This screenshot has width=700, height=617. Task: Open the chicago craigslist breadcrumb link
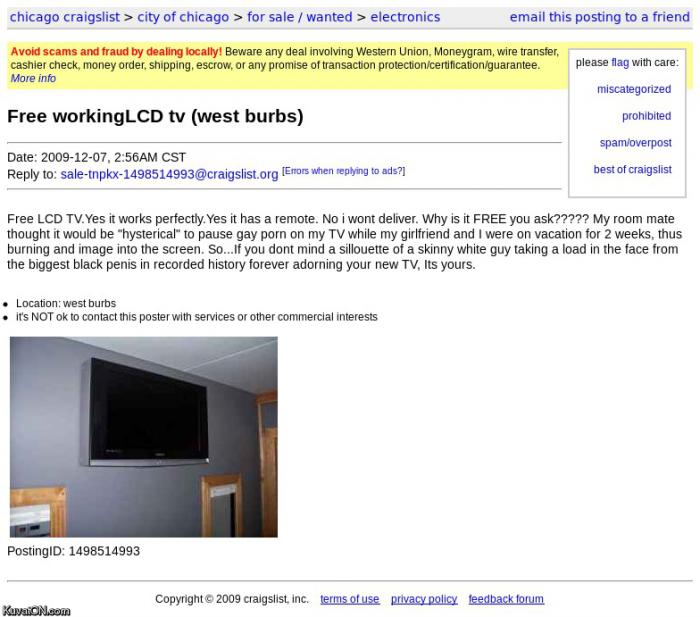tap(64, 17)
